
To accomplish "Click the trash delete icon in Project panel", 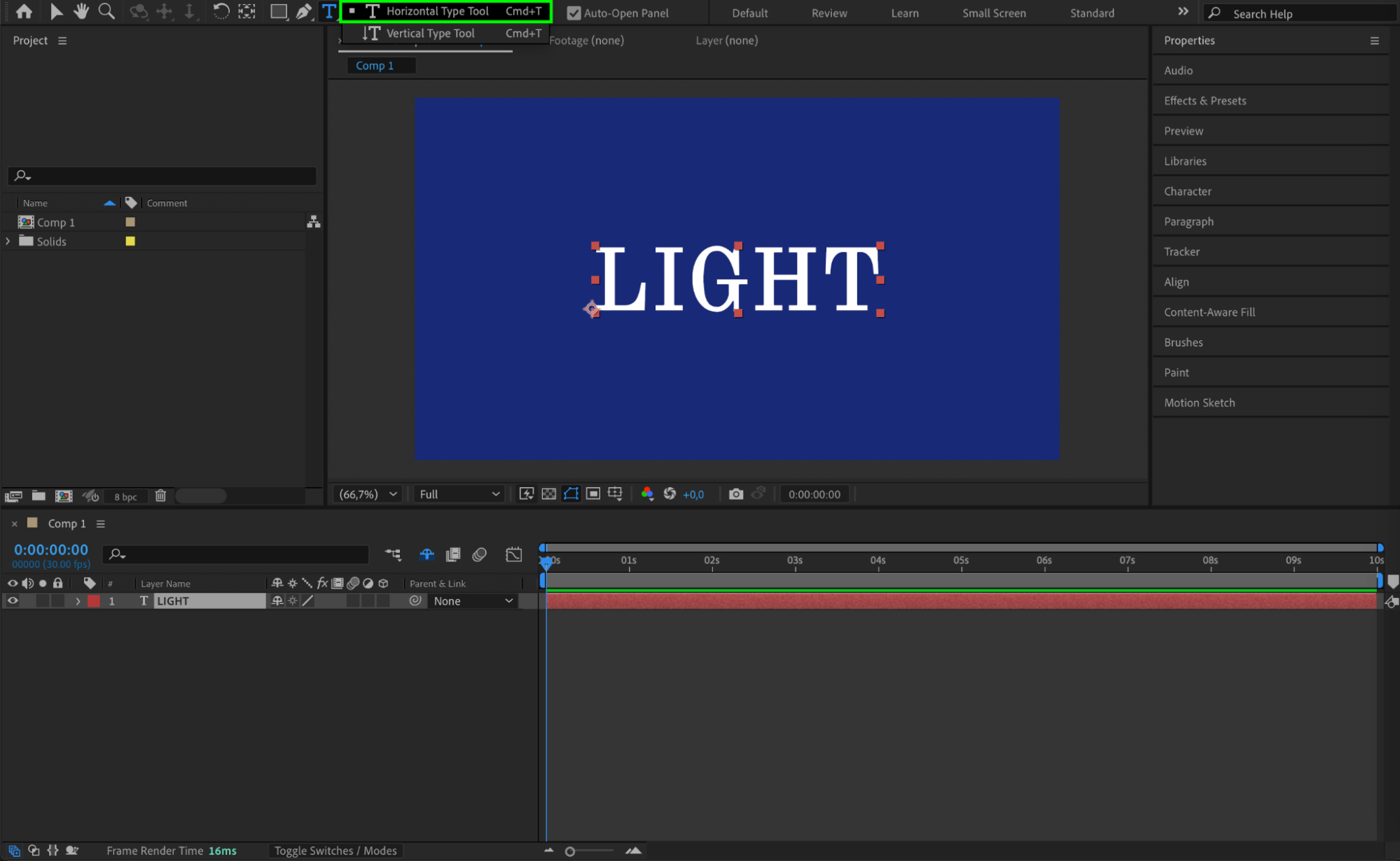I will (160, 496).
